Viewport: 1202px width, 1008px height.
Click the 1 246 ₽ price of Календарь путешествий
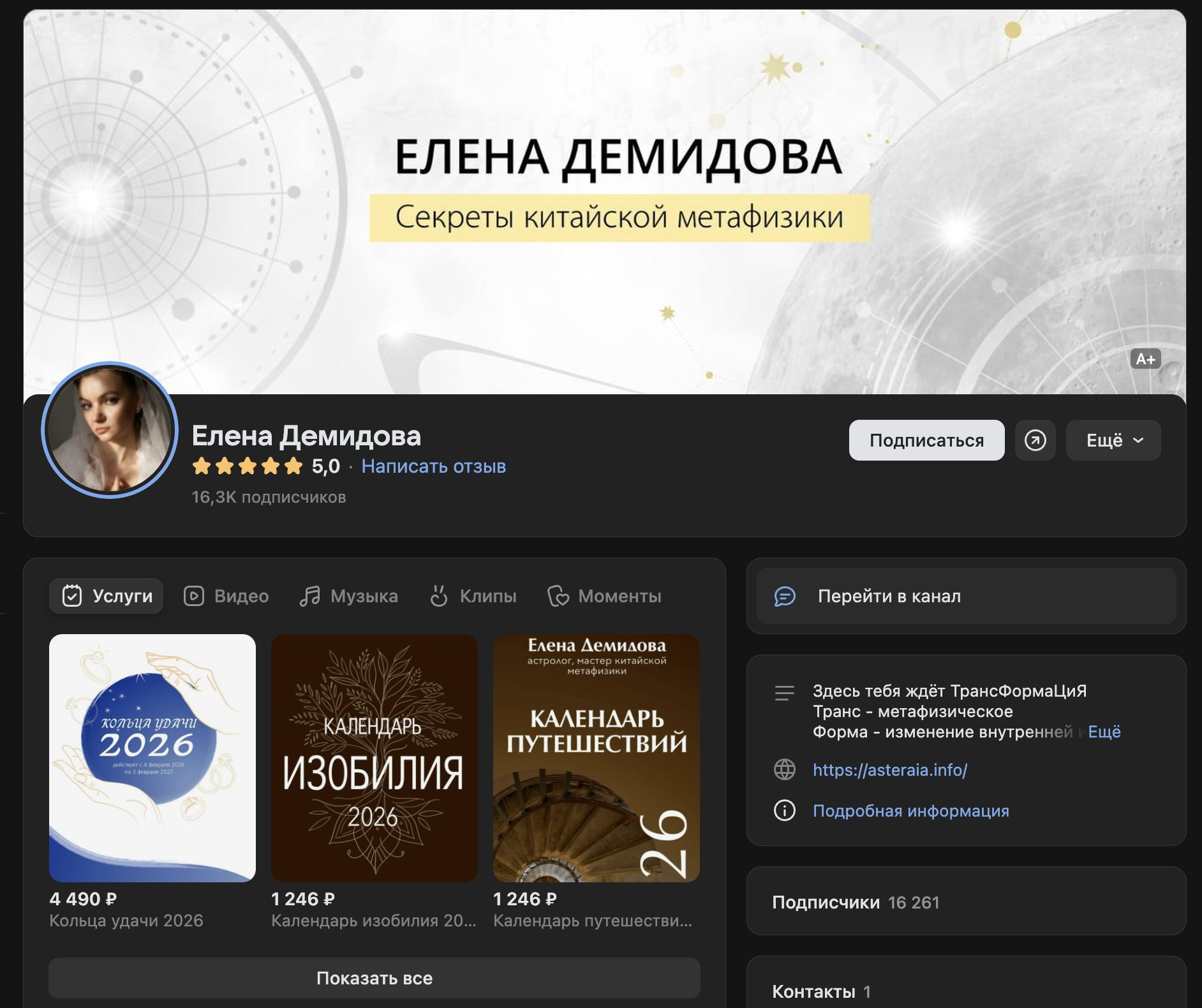coord(525,899)
